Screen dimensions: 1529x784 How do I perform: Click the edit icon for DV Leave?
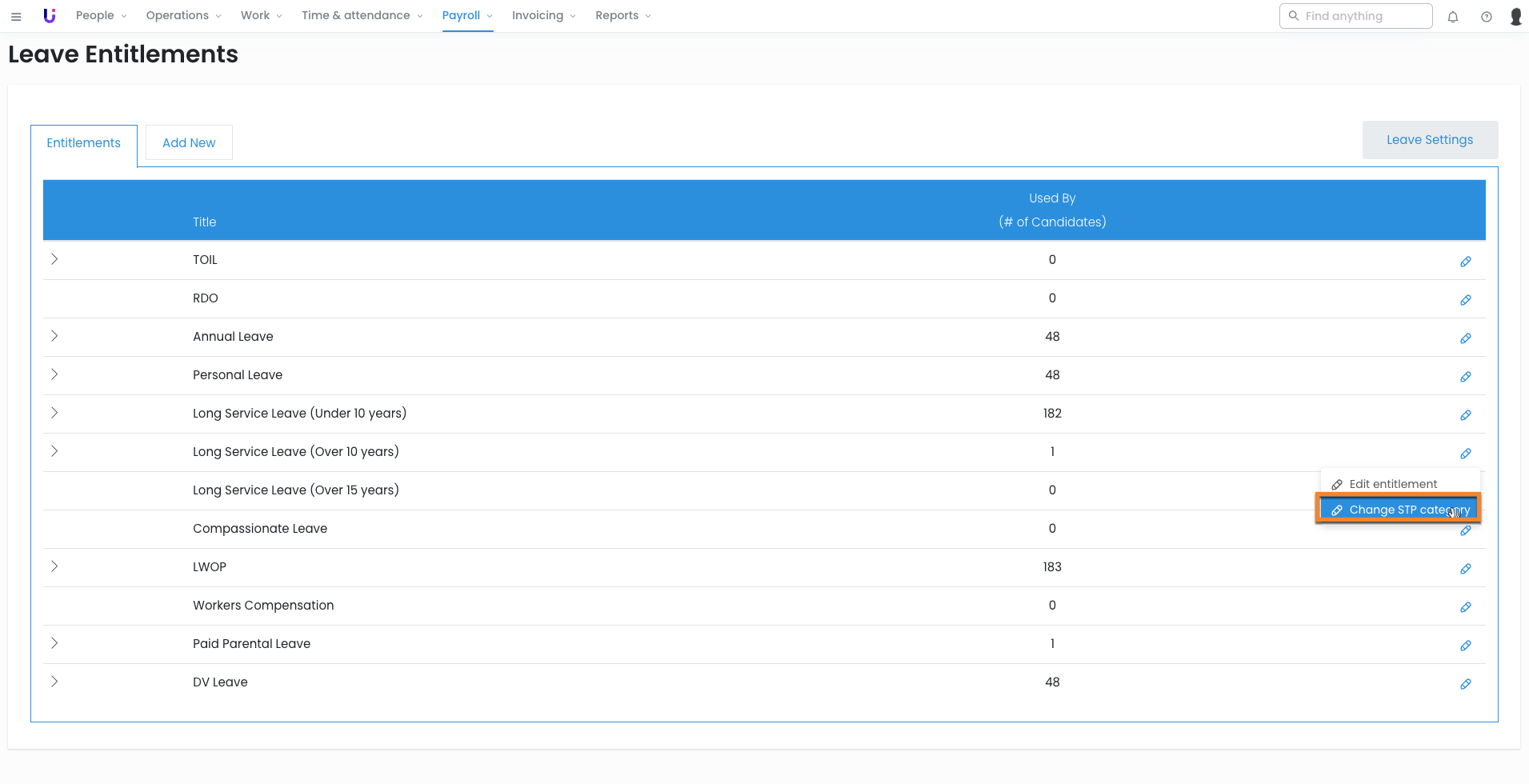(1466, 684)
